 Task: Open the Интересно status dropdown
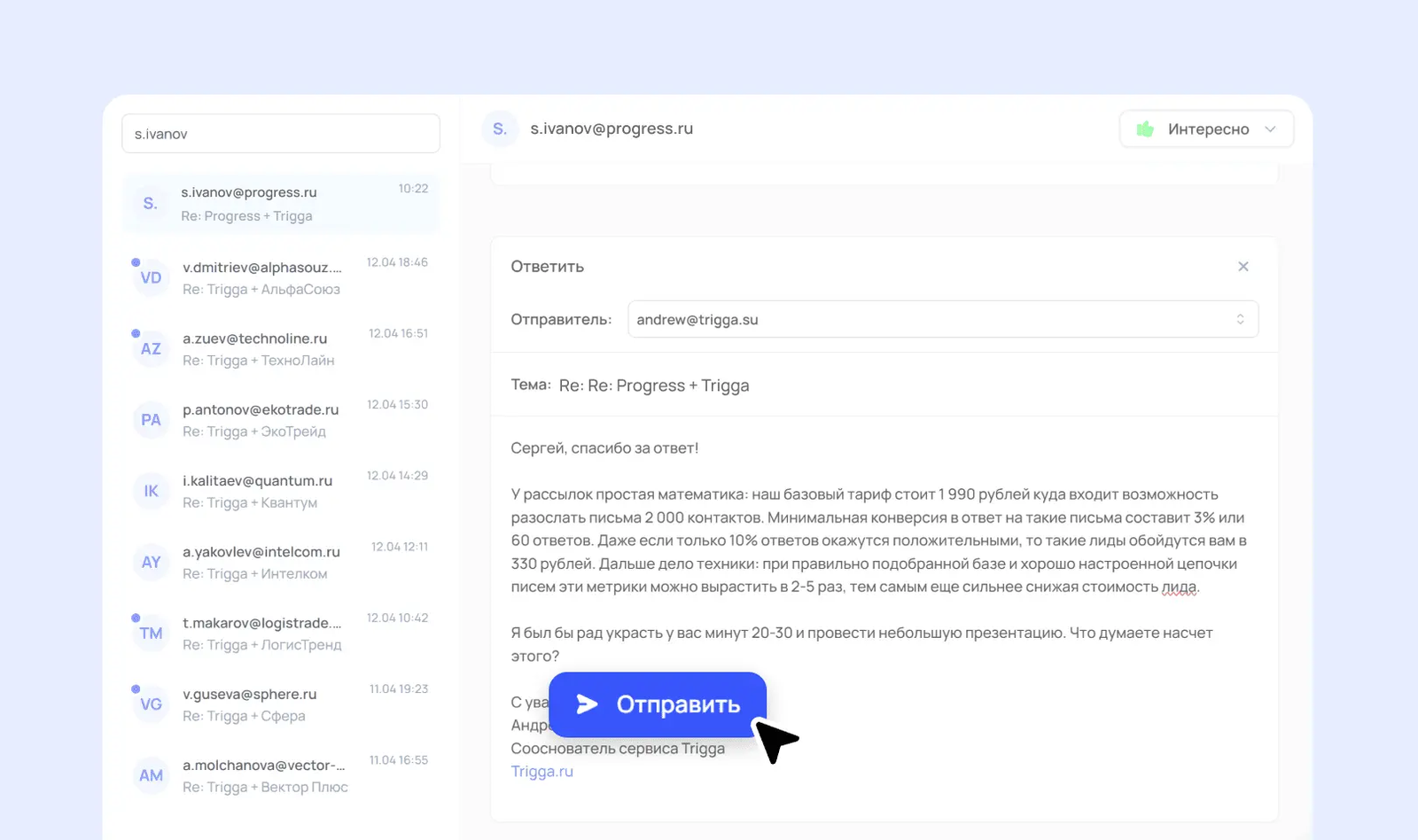pos(1206,129)
